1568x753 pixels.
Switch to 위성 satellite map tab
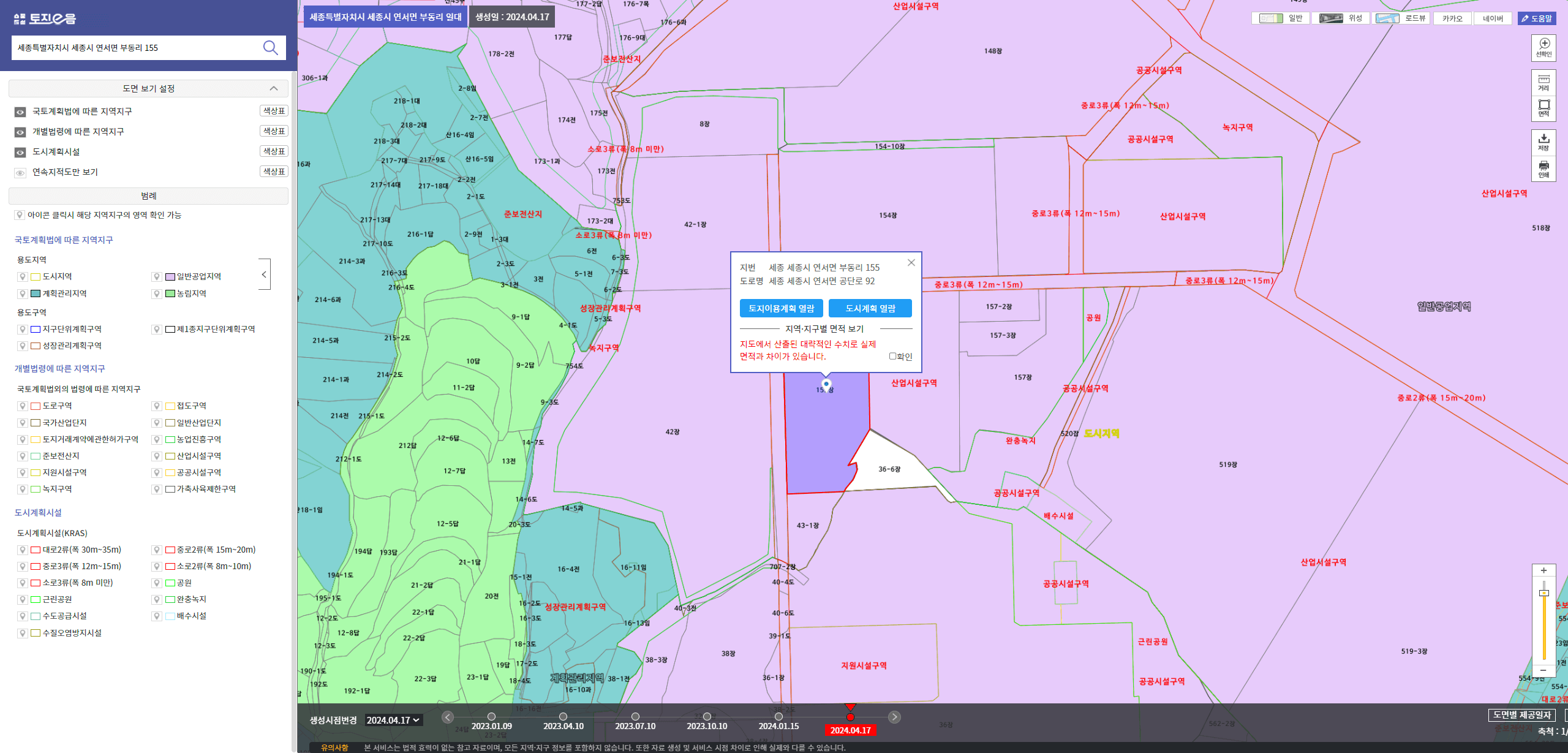1344,18
